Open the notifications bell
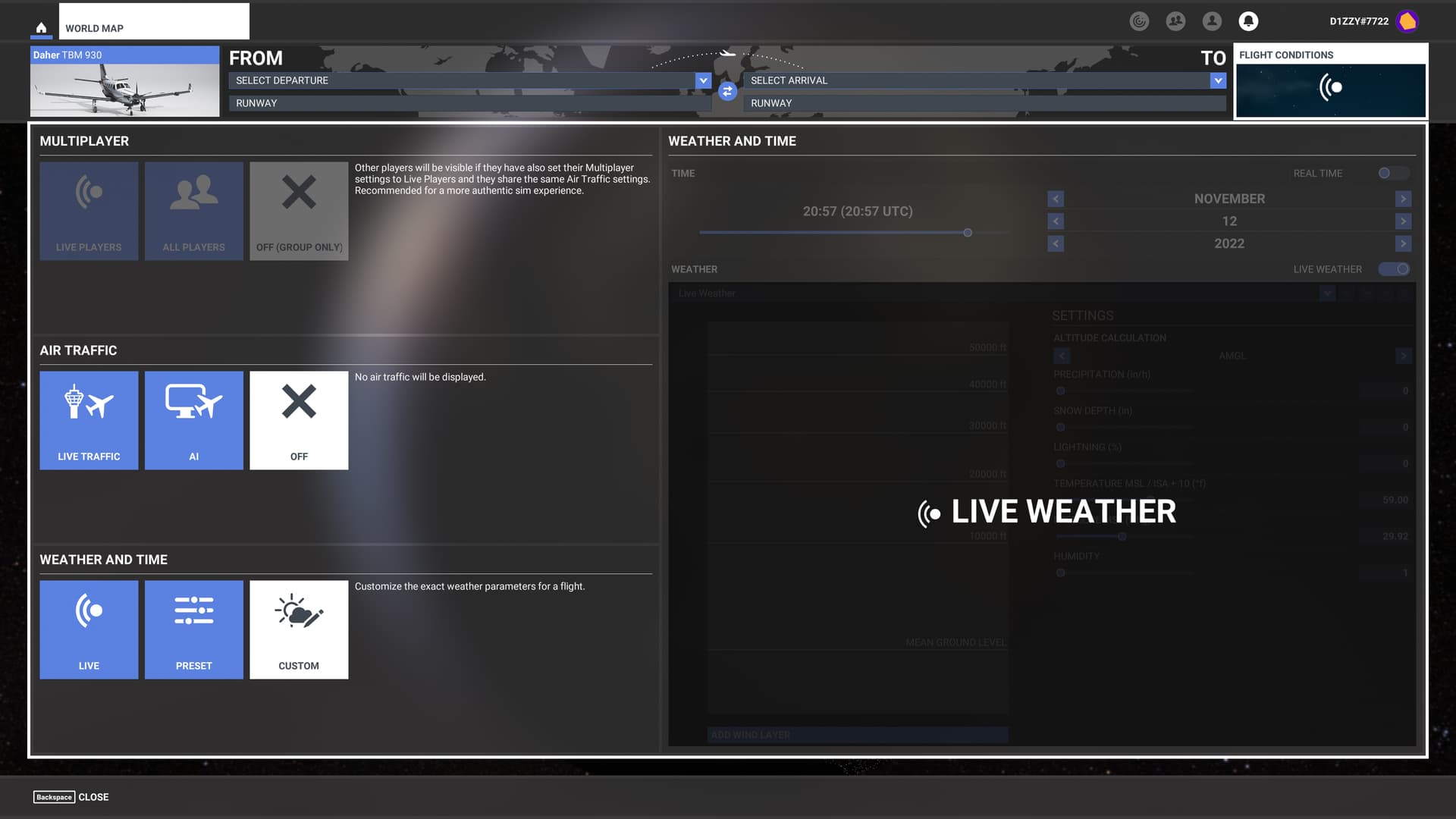Screen dimensions: 1456x819 coord(1247,20)
